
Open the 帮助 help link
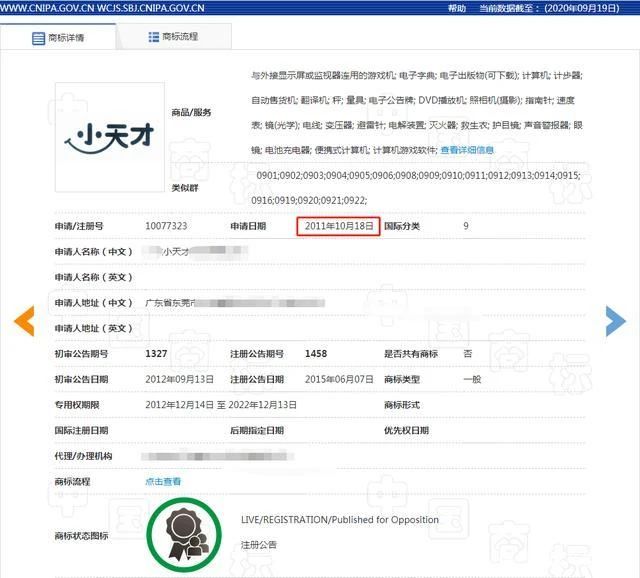pos(457,7)
